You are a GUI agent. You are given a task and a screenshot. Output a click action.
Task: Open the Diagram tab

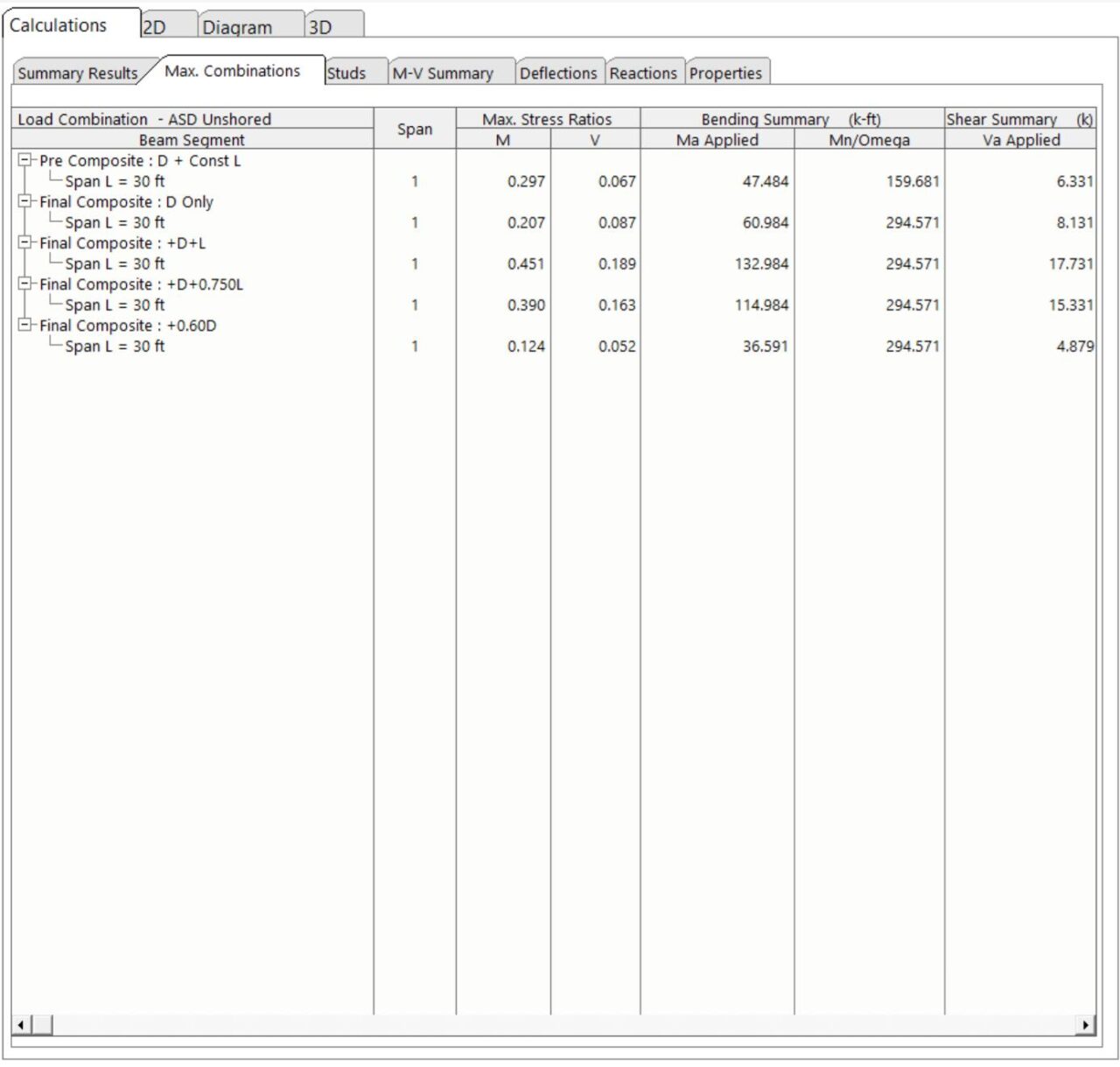click(x=238, y=27)
